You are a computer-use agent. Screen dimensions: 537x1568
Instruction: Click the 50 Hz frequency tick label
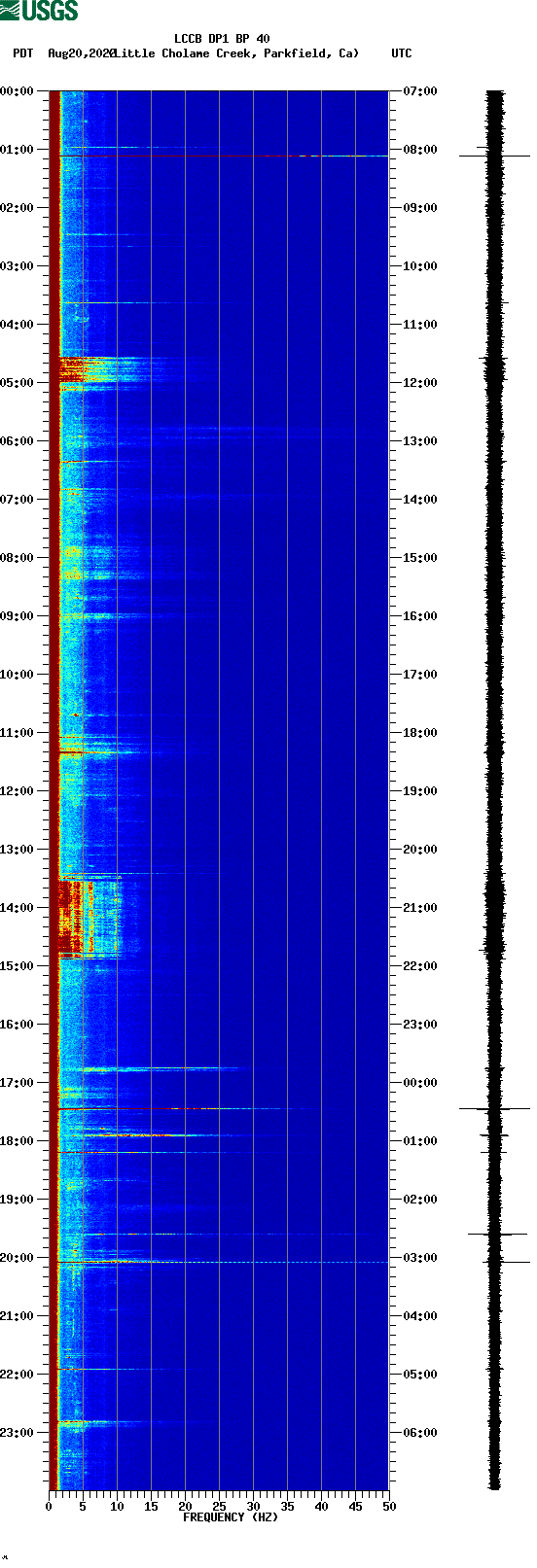[x=389, y=1507]
